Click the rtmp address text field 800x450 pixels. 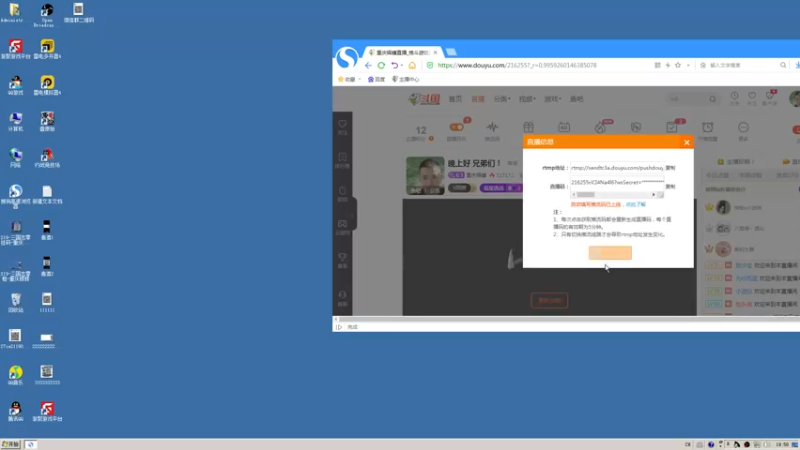click(617, 168)
